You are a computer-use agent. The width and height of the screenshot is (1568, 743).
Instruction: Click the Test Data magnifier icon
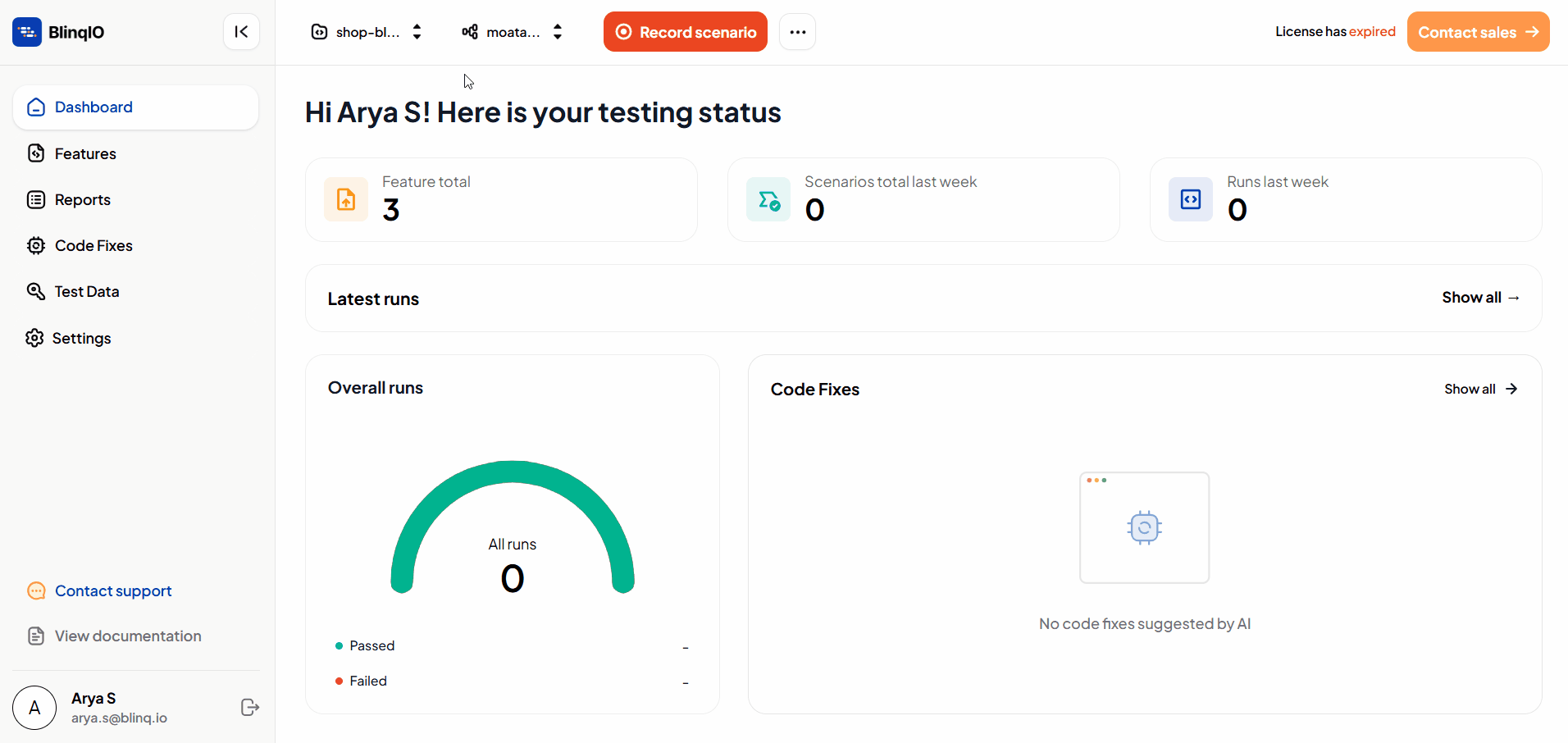[x=36, y=291]
